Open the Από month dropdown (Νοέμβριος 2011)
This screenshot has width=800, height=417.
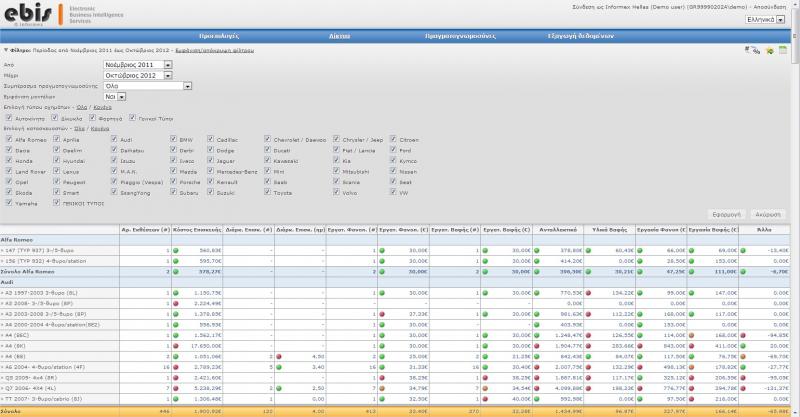click(x=138, y=65)
